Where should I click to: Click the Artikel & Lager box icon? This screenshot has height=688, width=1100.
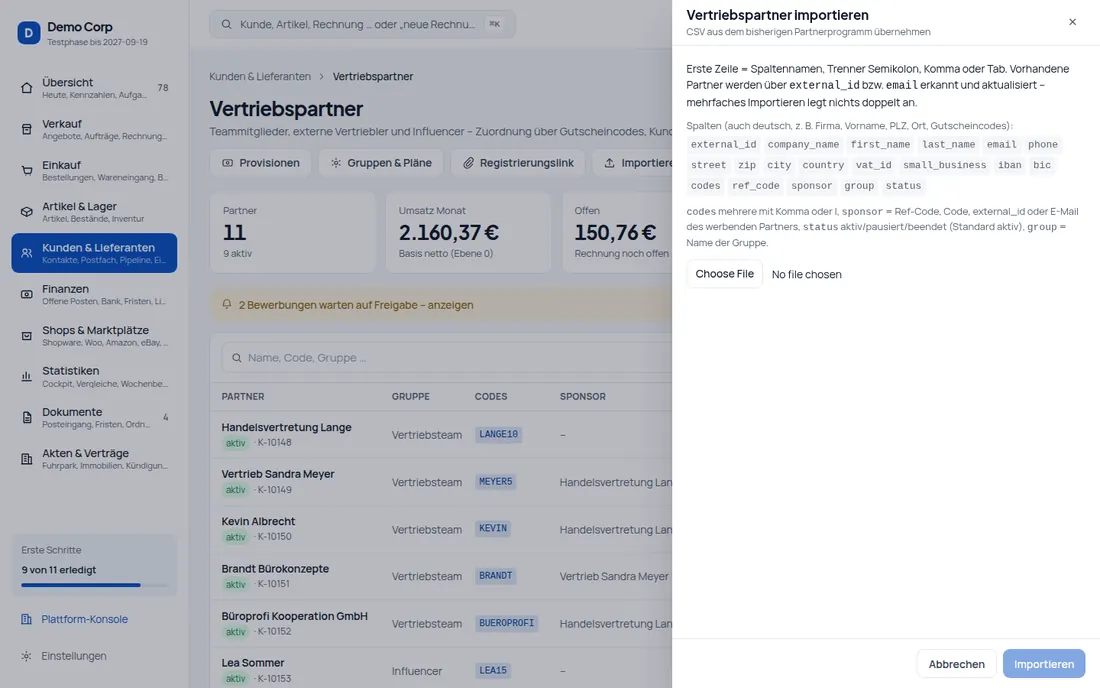point(27,212)
